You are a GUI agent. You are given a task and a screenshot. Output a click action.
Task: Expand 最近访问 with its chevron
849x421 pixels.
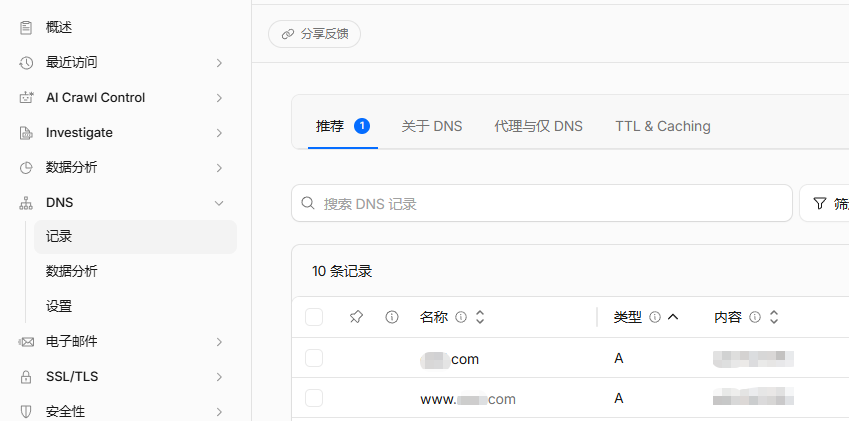(219, 63)
